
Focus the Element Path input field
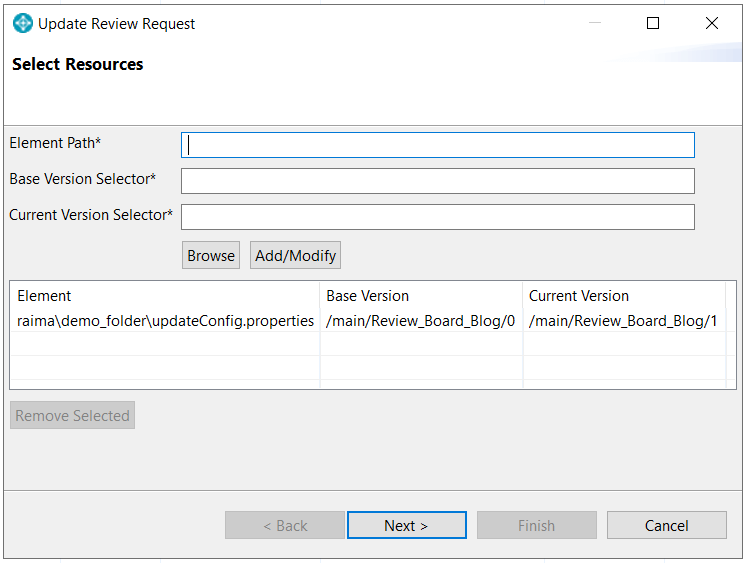(x=437, y=145)
